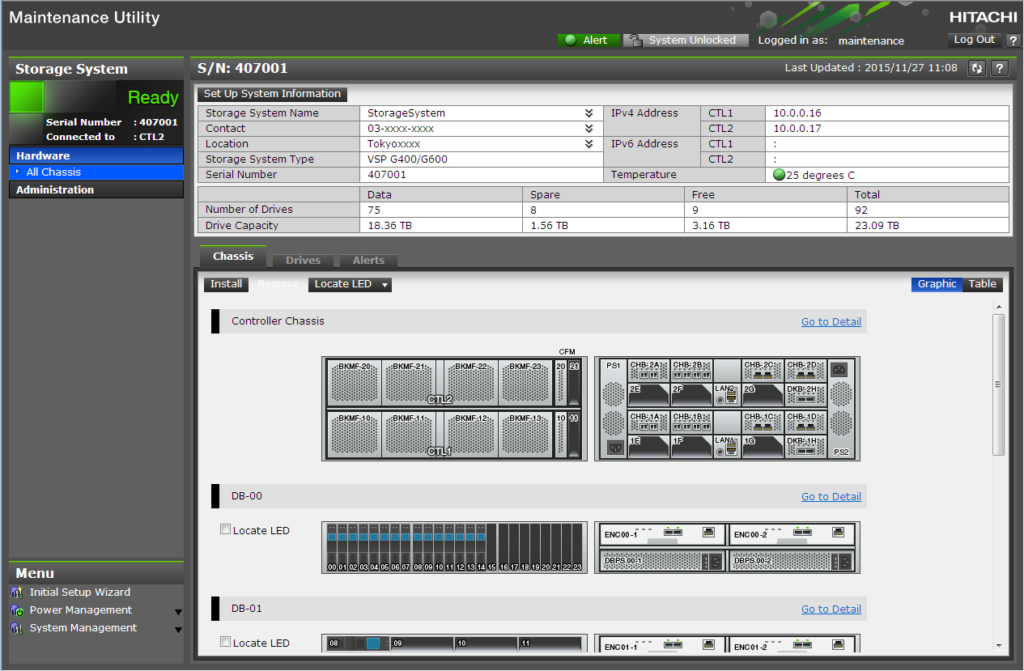Select Hardware in the Storage System panel
Screen dimensions: 1024x671
coord(96,155)
